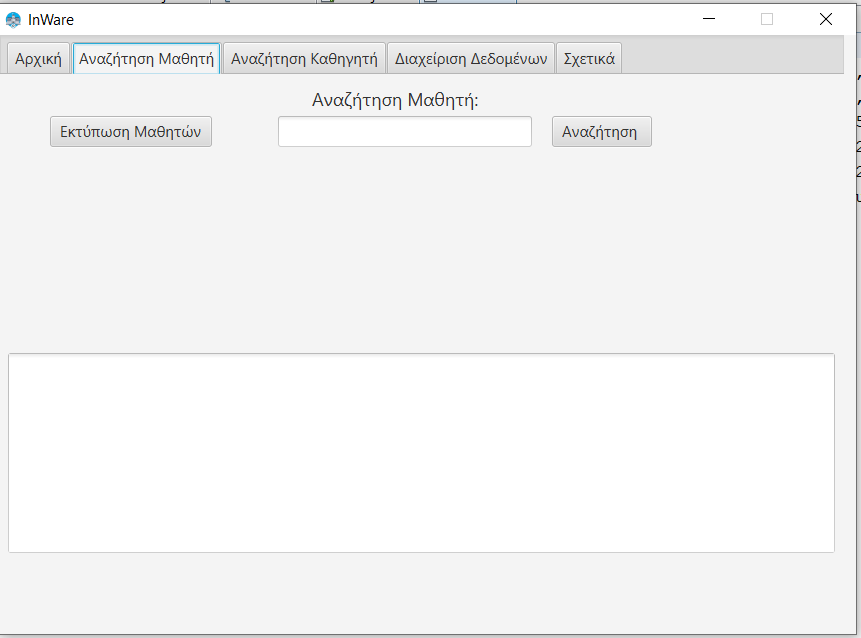The image size is (861, 638).
Task: Click inside the student search text field
Action: pos(404,131)
